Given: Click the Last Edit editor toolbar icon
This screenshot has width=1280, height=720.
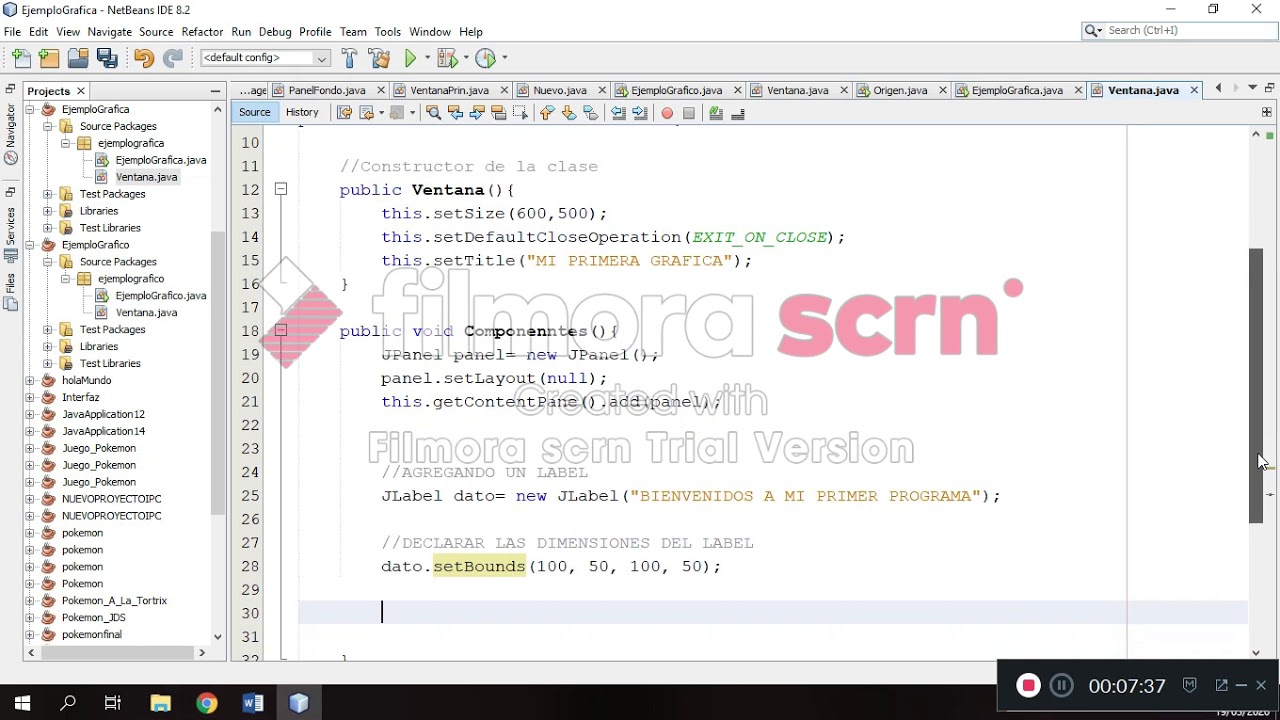Looking at the screenshot, I should click(x=344, y=113).
